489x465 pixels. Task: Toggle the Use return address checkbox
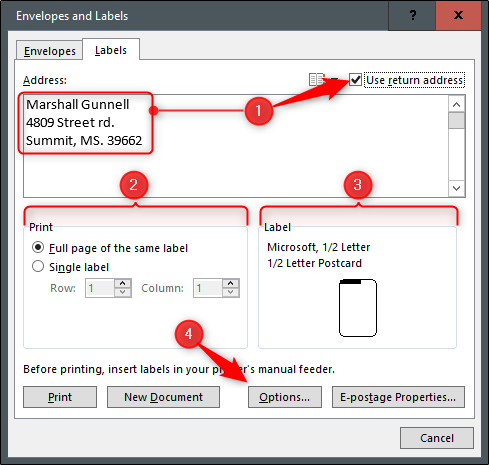pos(355,80)
